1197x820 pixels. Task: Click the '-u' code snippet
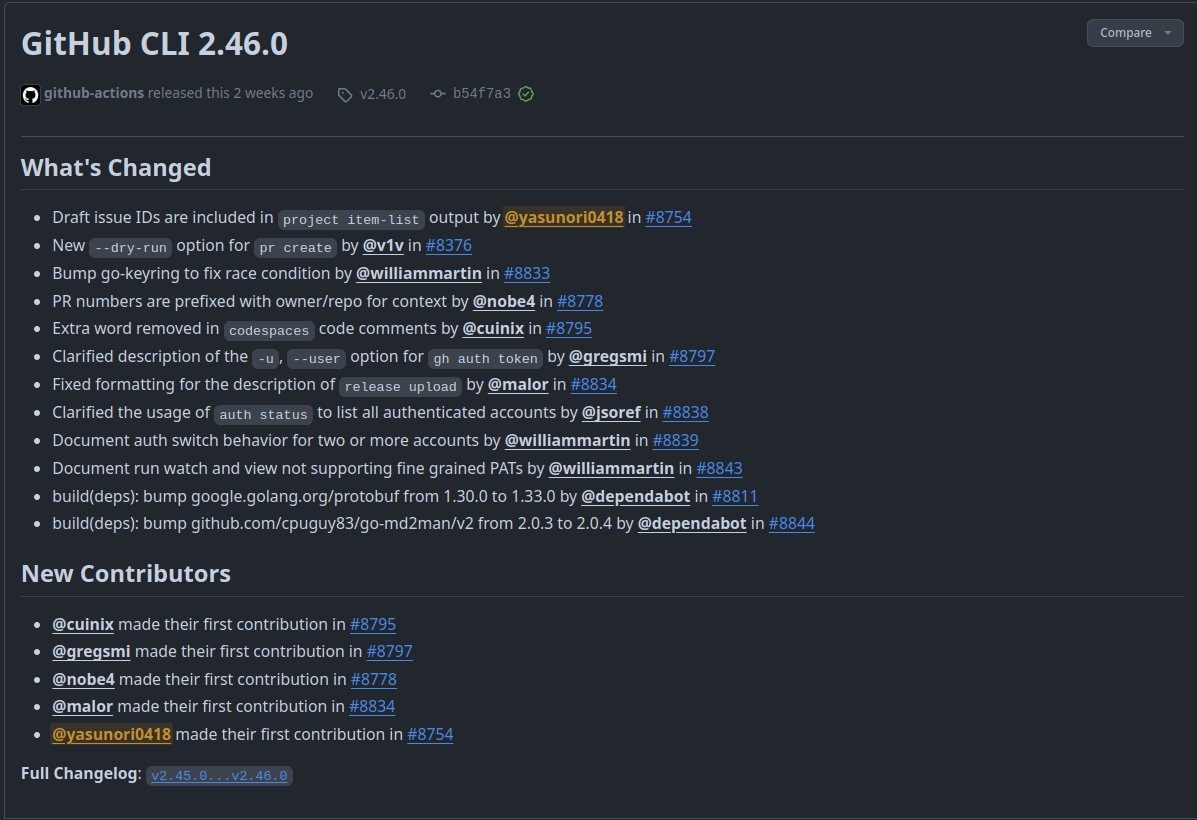266,359
